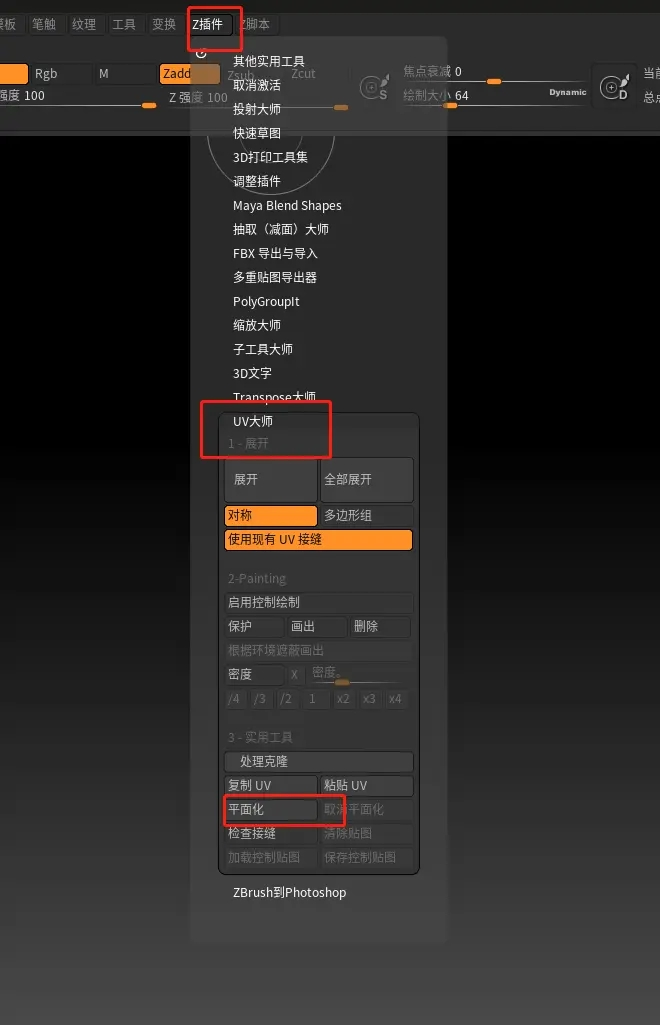
Task: Click the 展开 unwrap button
Action: coord(271,480)
